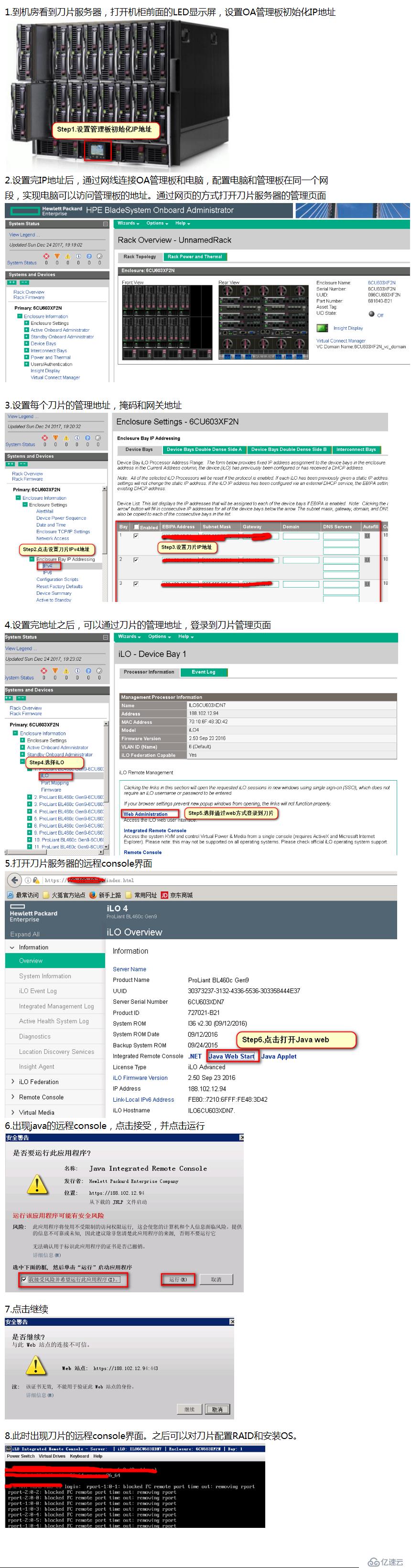
Task: Collapse the Information section in iLO sidebar
Action: [x=13, y=947]
